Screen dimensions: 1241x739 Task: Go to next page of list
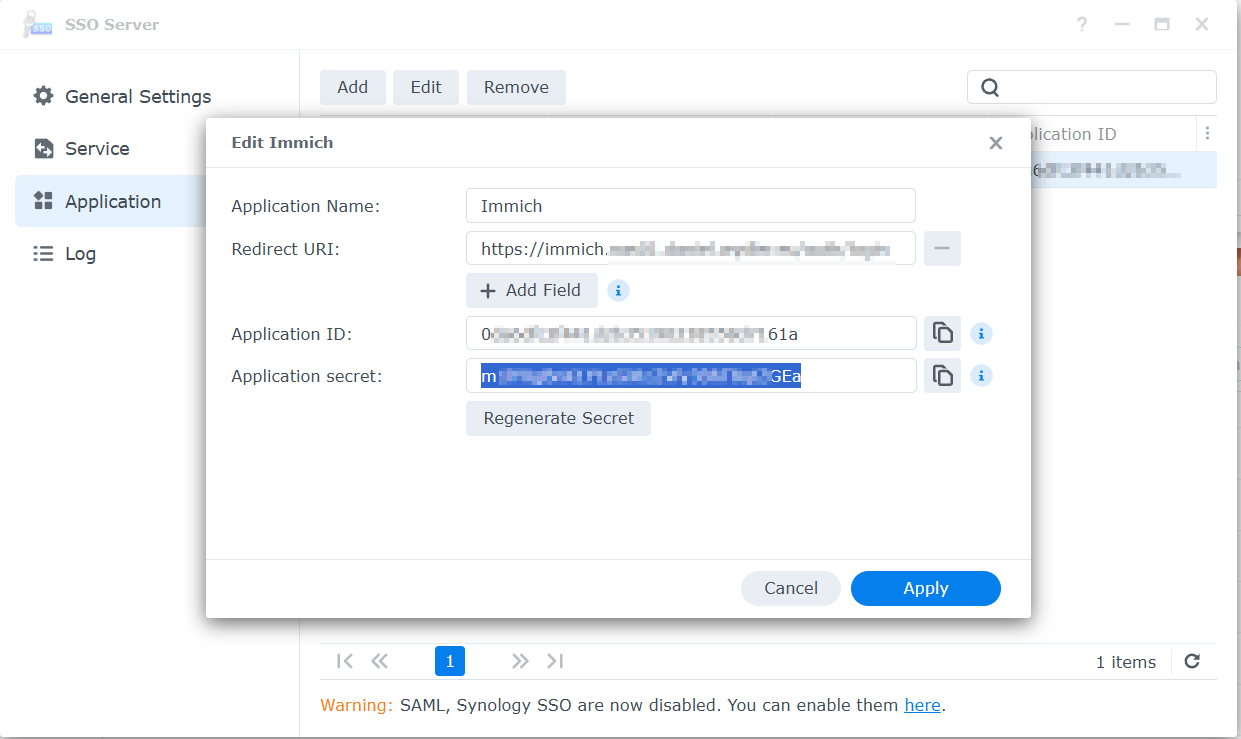coord(520,661)
